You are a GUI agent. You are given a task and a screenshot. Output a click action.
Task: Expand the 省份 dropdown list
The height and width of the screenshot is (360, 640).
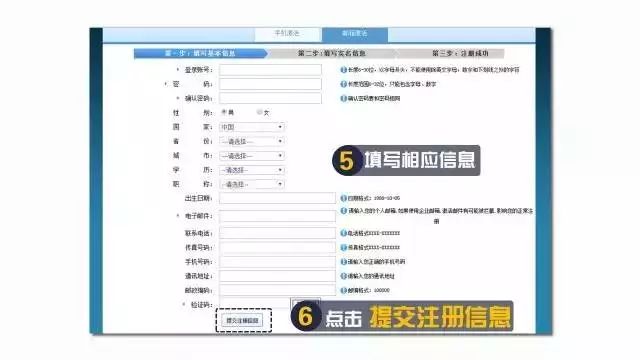coord(252,141)
